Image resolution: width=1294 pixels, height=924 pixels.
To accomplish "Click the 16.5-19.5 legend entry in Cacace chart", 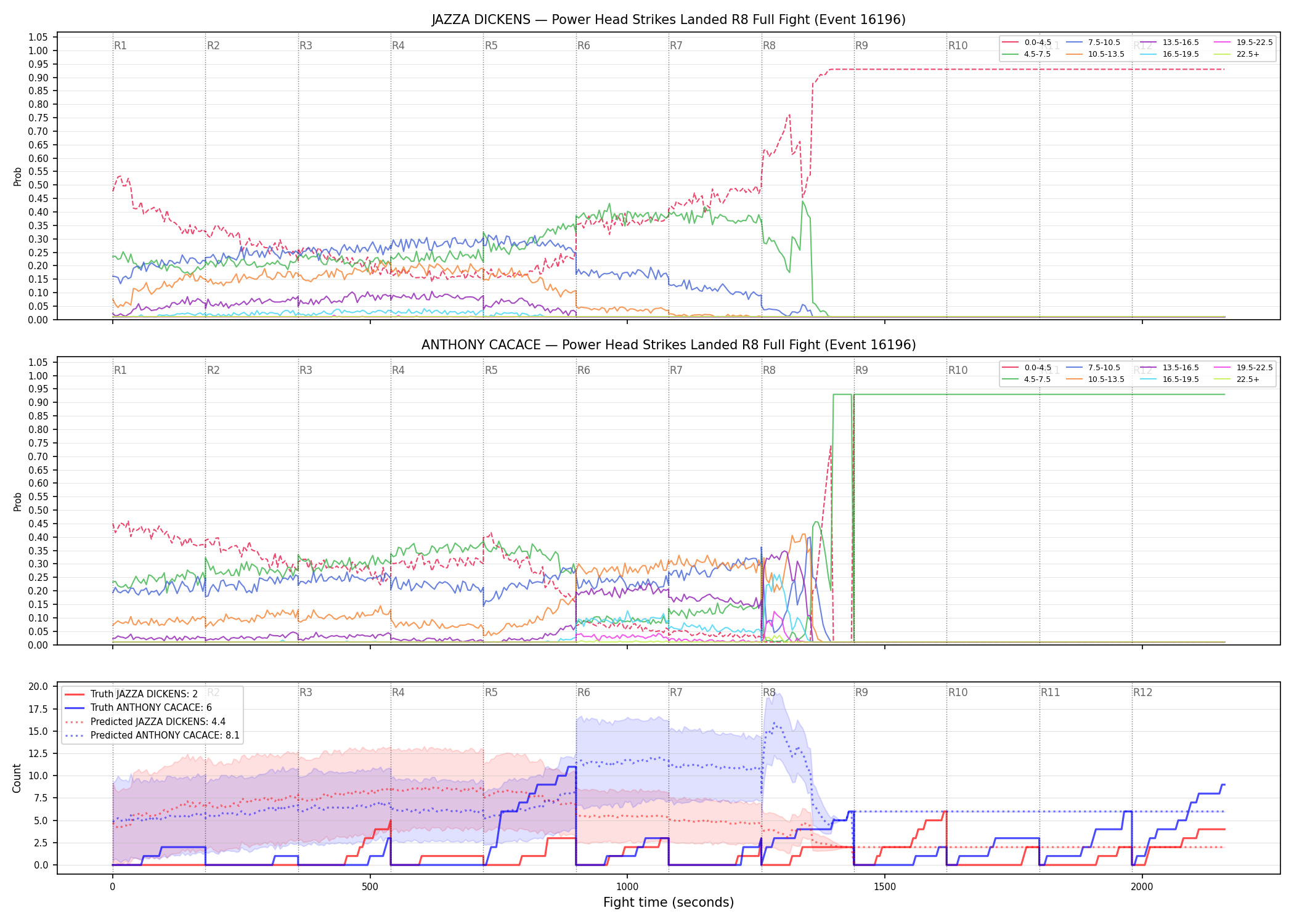I will (x=1170, y=379).
